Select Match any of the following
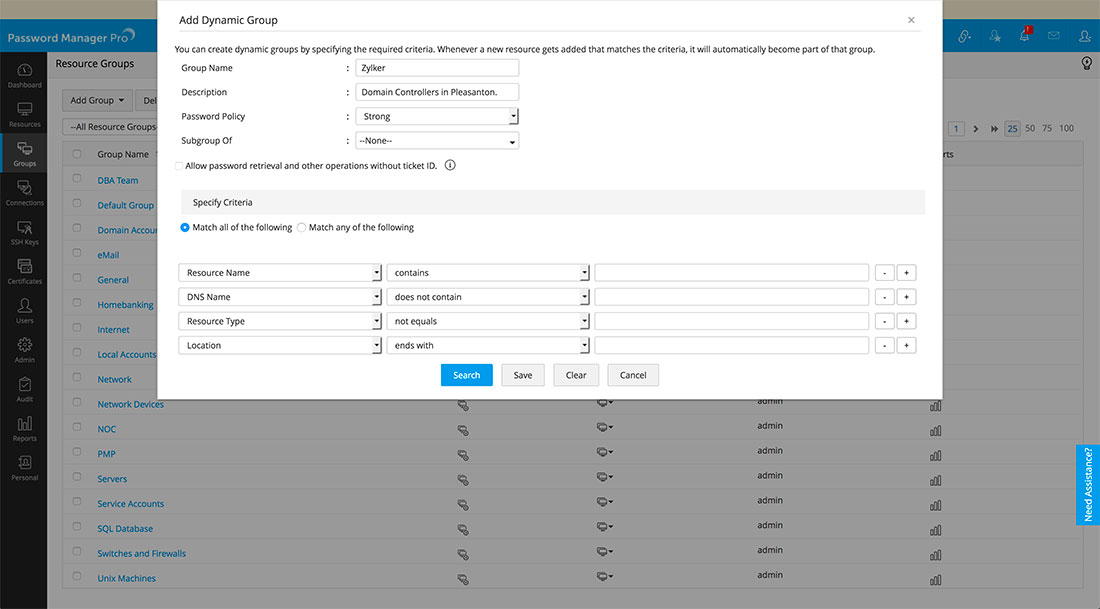Viewport: 1100px width, 609px height. point(302,228)
